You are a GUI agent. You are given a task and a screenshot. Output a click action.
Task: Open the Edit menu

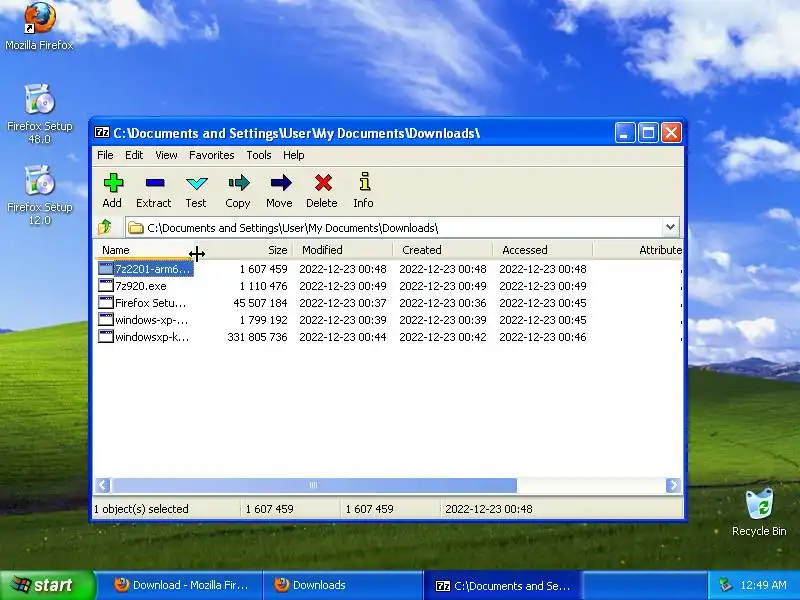click(x=134, y=155)
